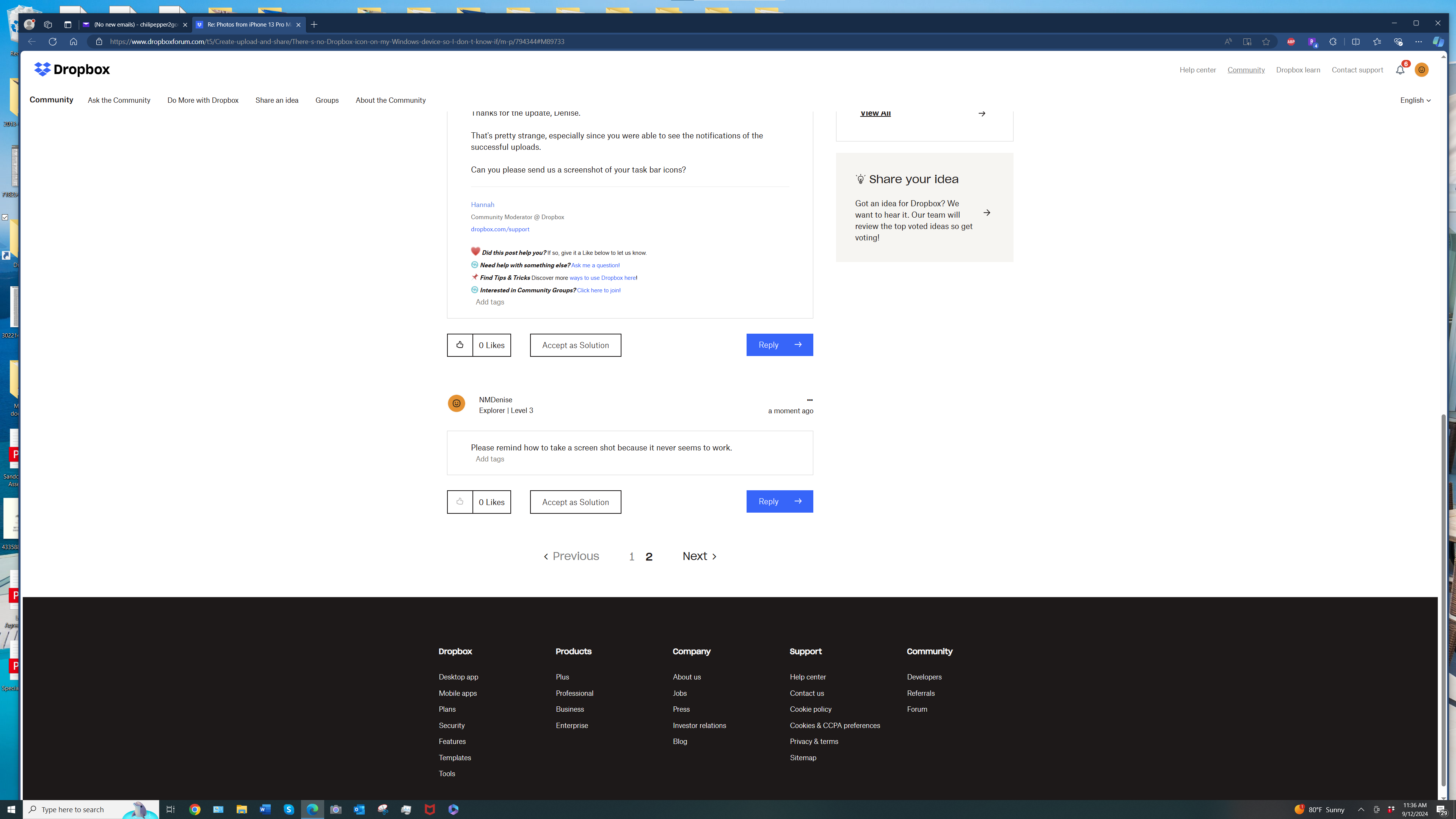Open the Edge split screen icon

tap(1356, 41)
